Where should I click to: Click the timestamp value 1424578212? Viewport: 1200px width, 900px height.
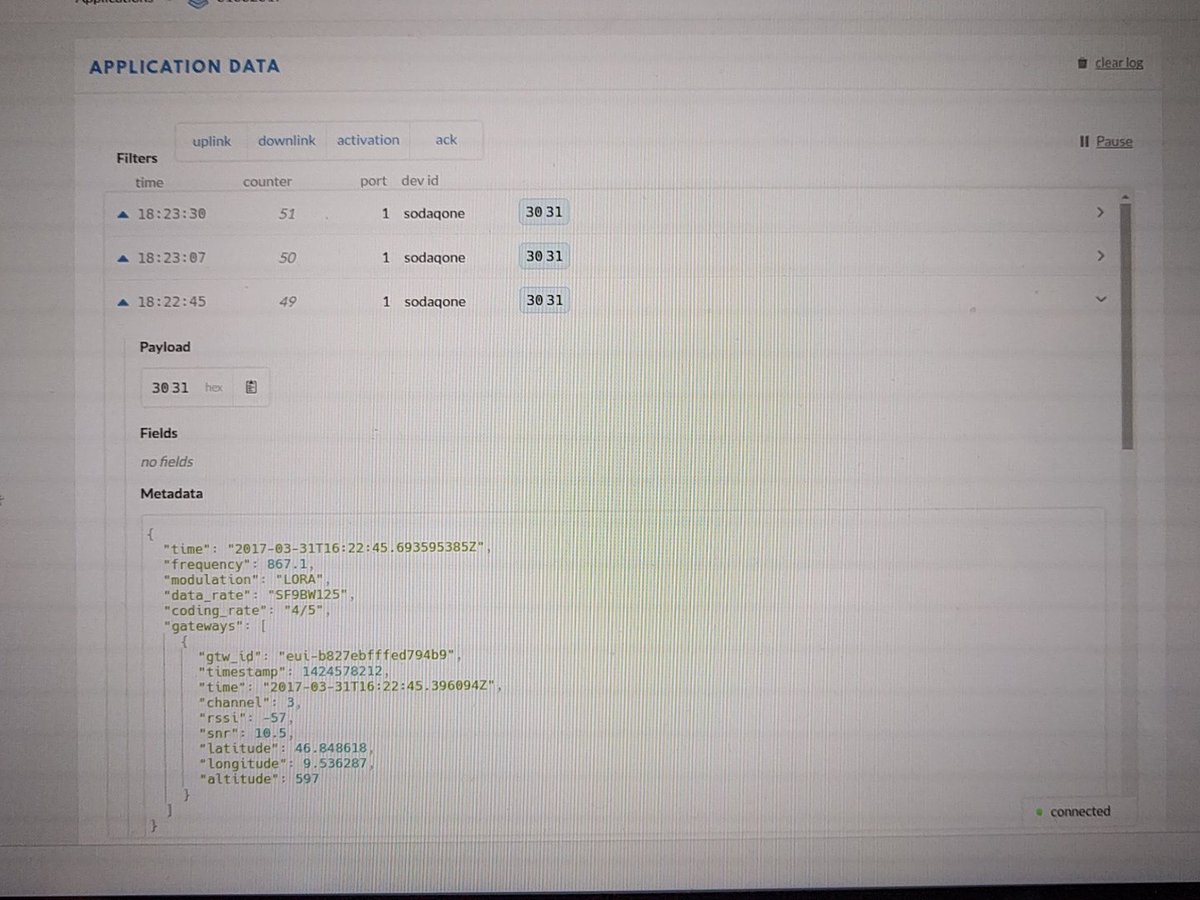(342, 671)
